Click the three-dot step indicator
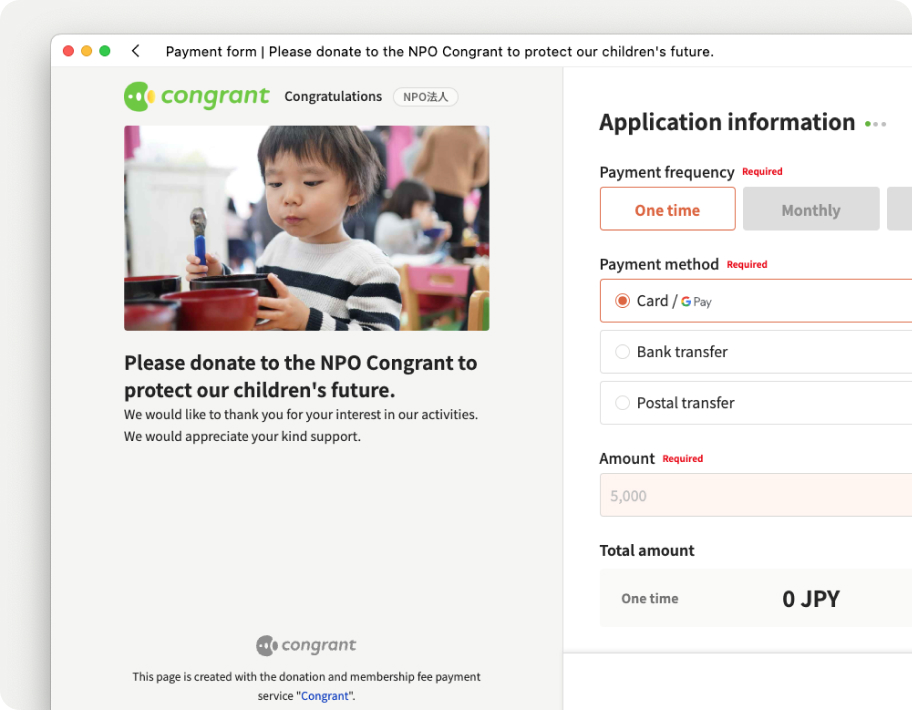The height and width of the screenshot is (710, 912). [x=875, y=124]
